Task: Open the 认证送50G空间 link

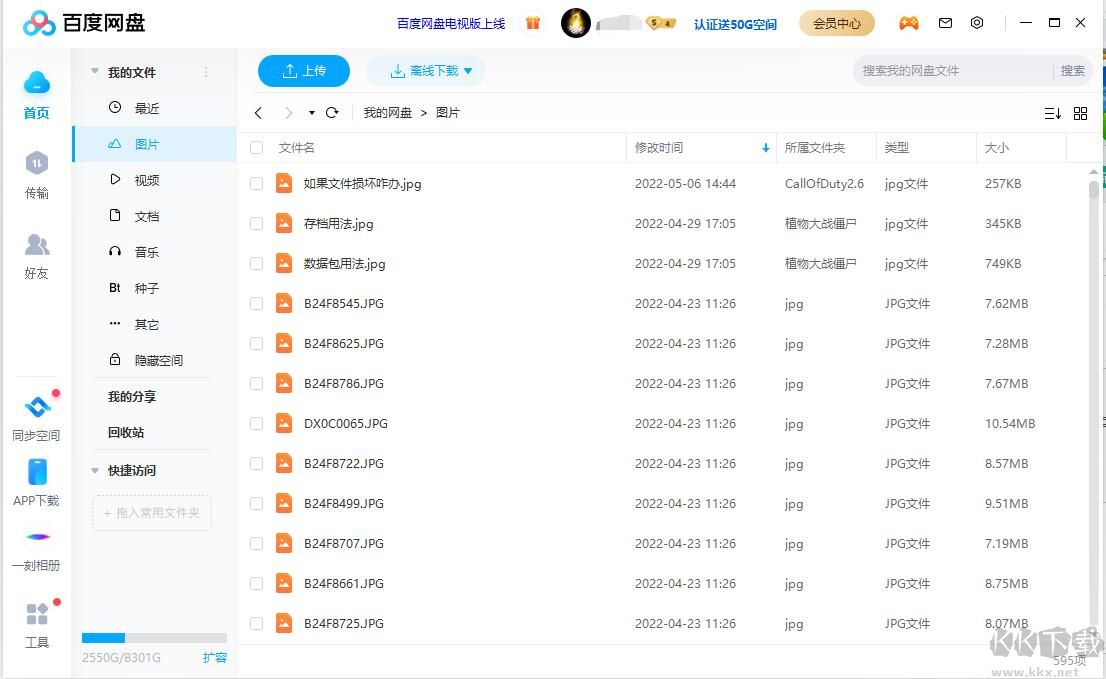Action: point(736,24)
